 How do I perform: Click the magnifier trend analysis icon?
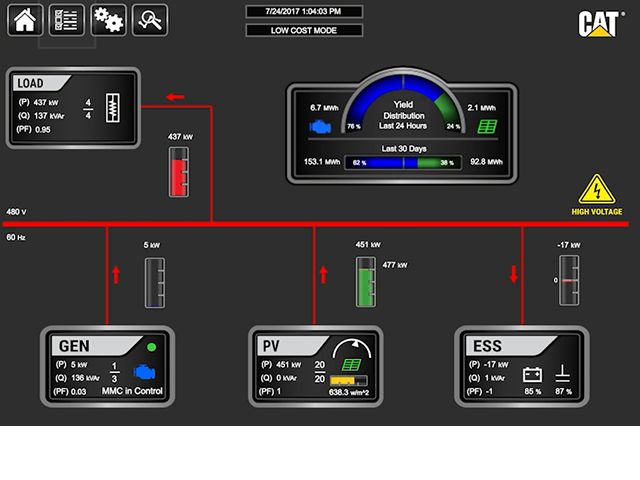[x=149, y=19]
